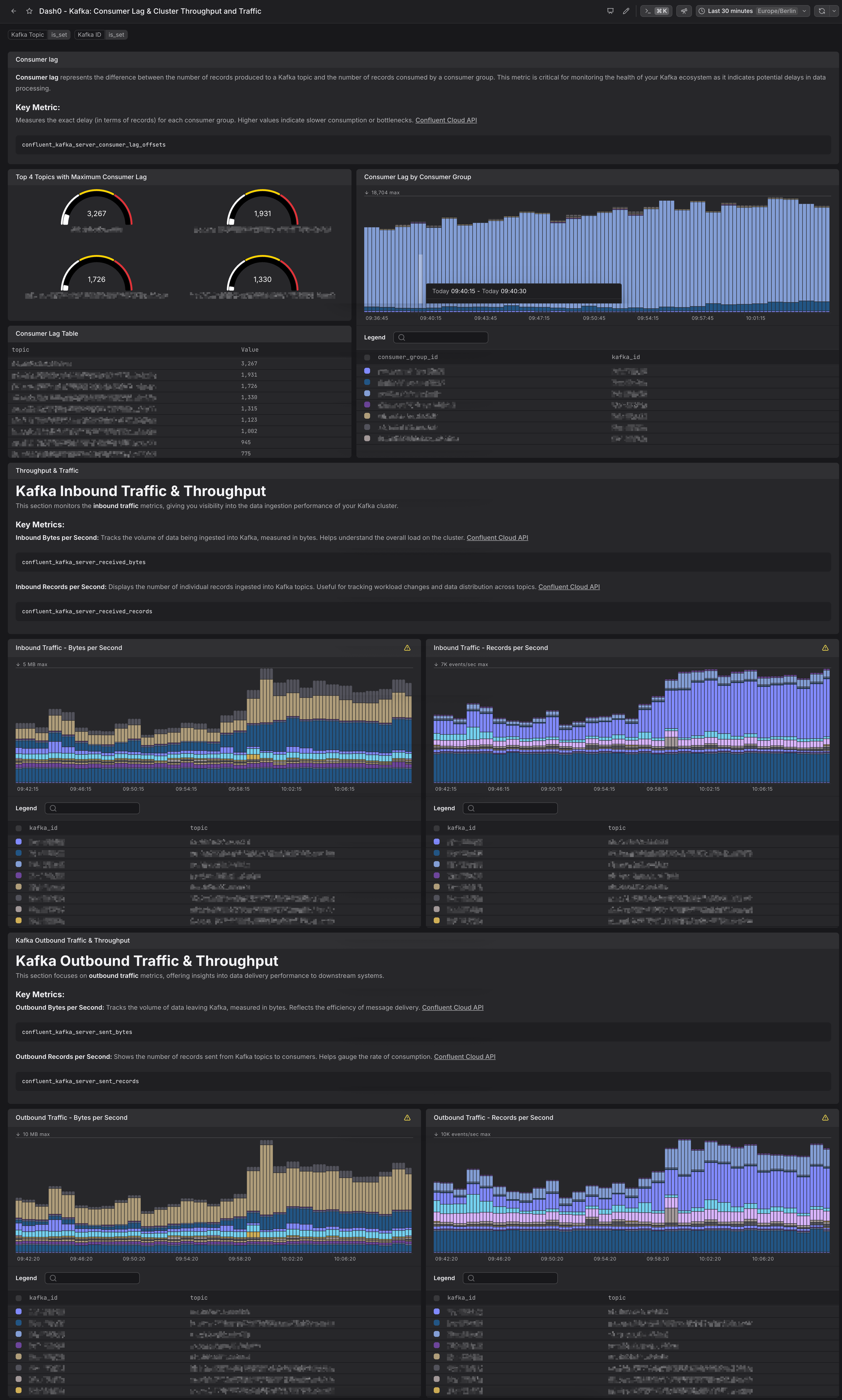This screenshot has width=842, height=1400.
Task: Open Confluent Cloud API link for Outbound Bytes
Action: pyautogui.click(x=453, y=1007)
